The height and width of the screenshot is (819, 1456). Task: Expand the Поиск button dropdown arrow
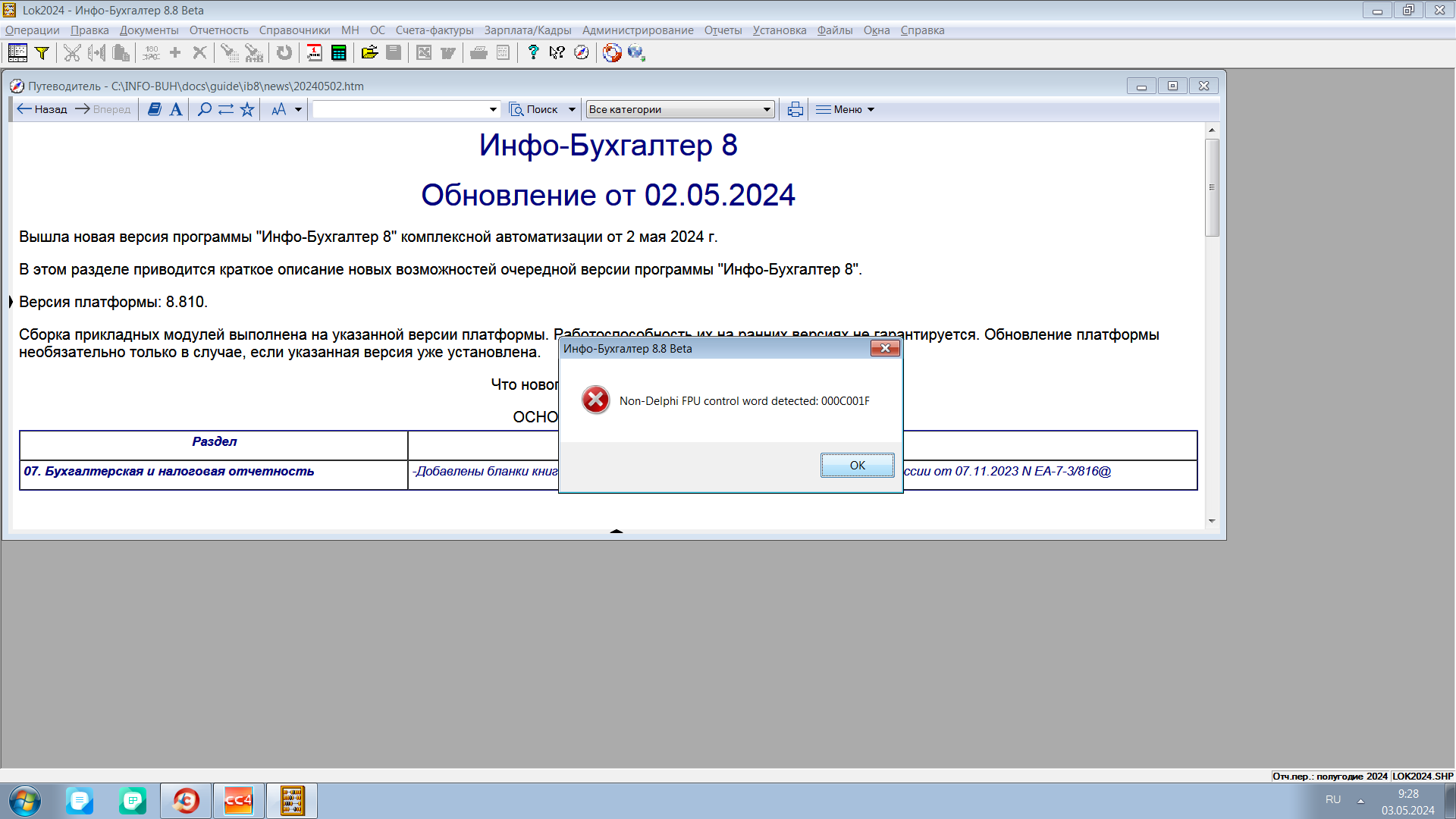(572, 109)
